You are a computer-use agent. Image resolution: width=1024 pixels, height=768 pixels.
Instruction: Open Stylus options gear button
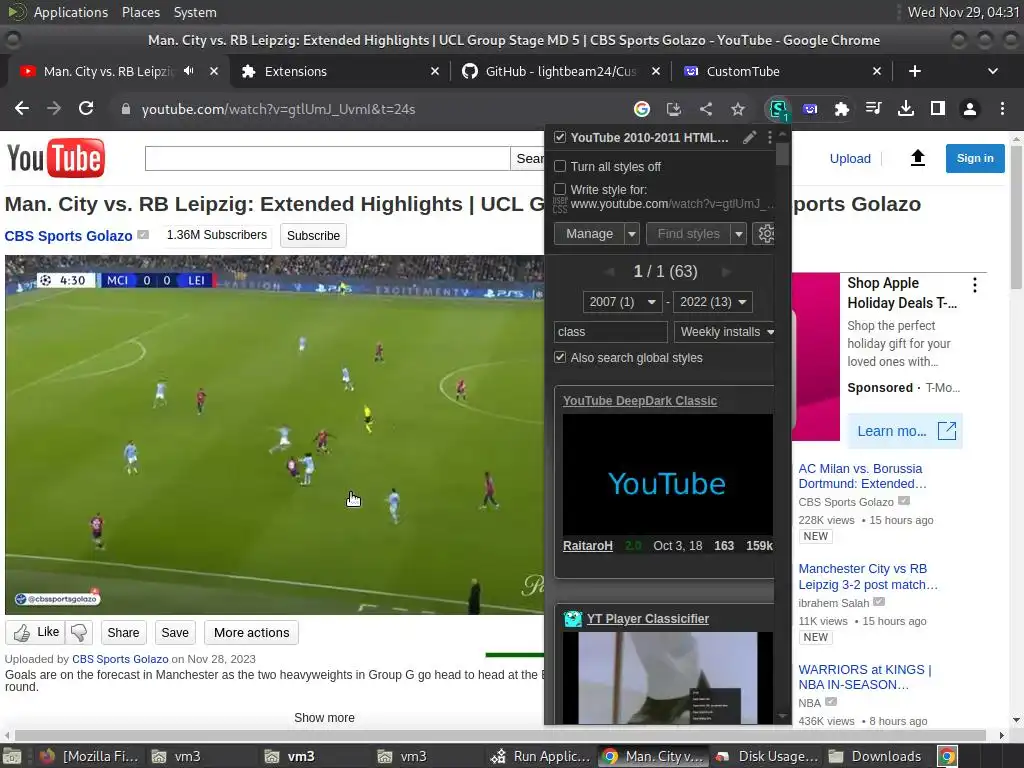pyautogui.click(x=764, y=233)
